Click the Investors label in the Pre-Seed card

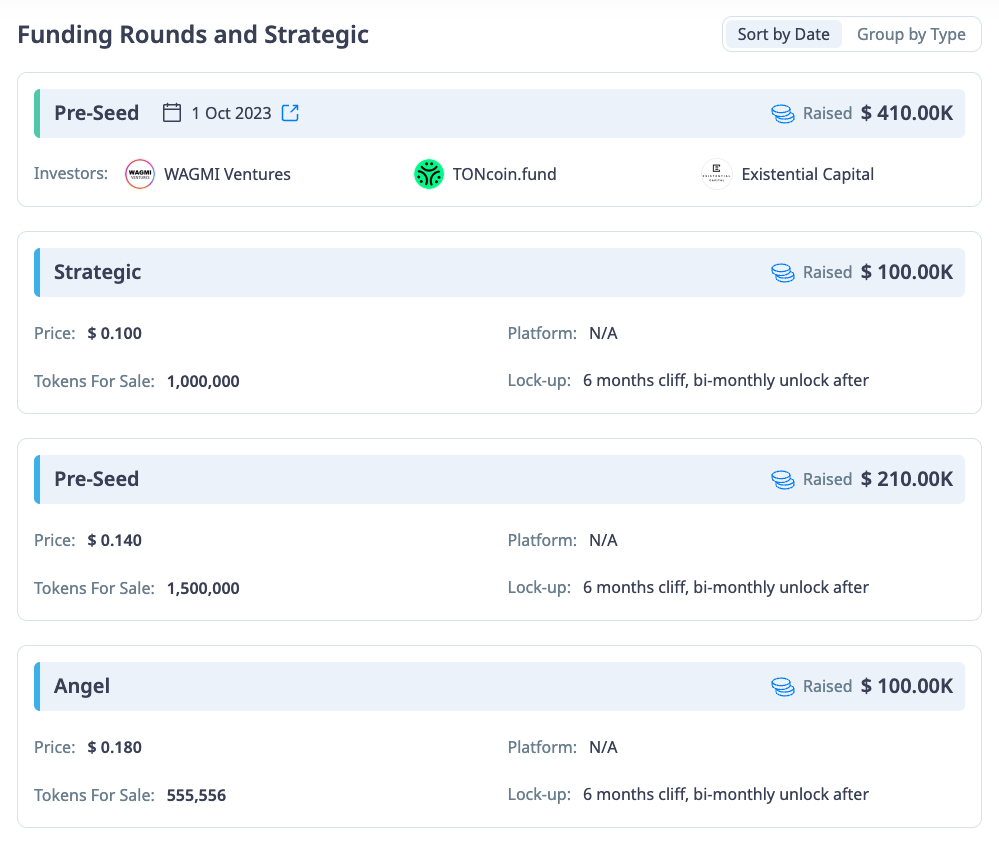pyautogui.click(x=70, y=173)
